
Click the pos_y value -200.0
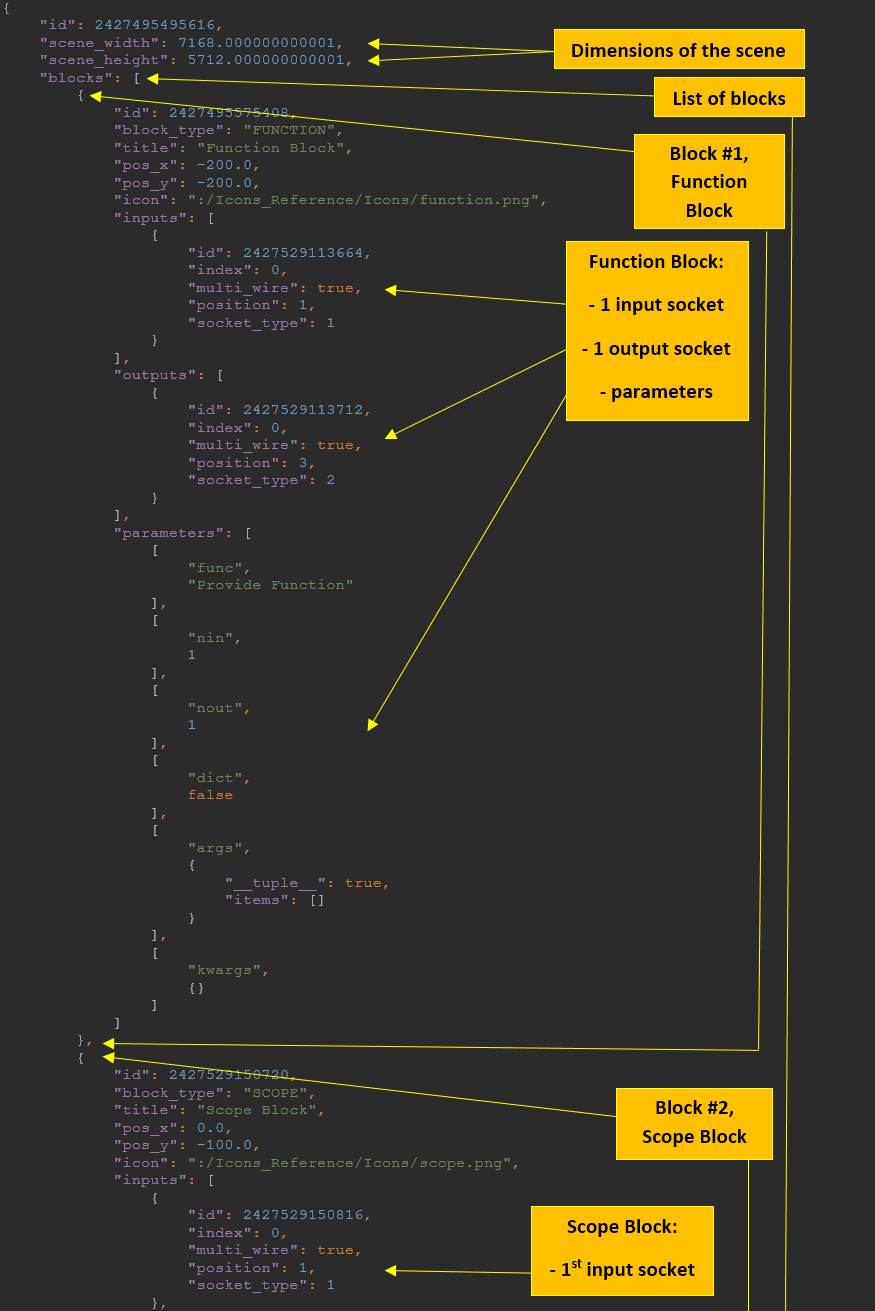(227, 183)
